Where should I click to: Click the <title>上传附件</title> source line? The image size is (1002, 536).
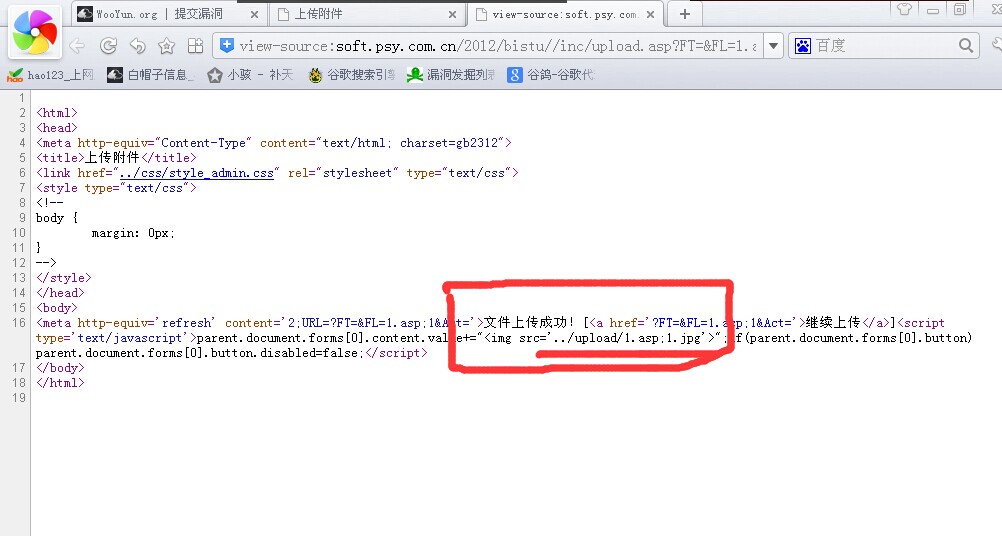(x=116, y=158)
